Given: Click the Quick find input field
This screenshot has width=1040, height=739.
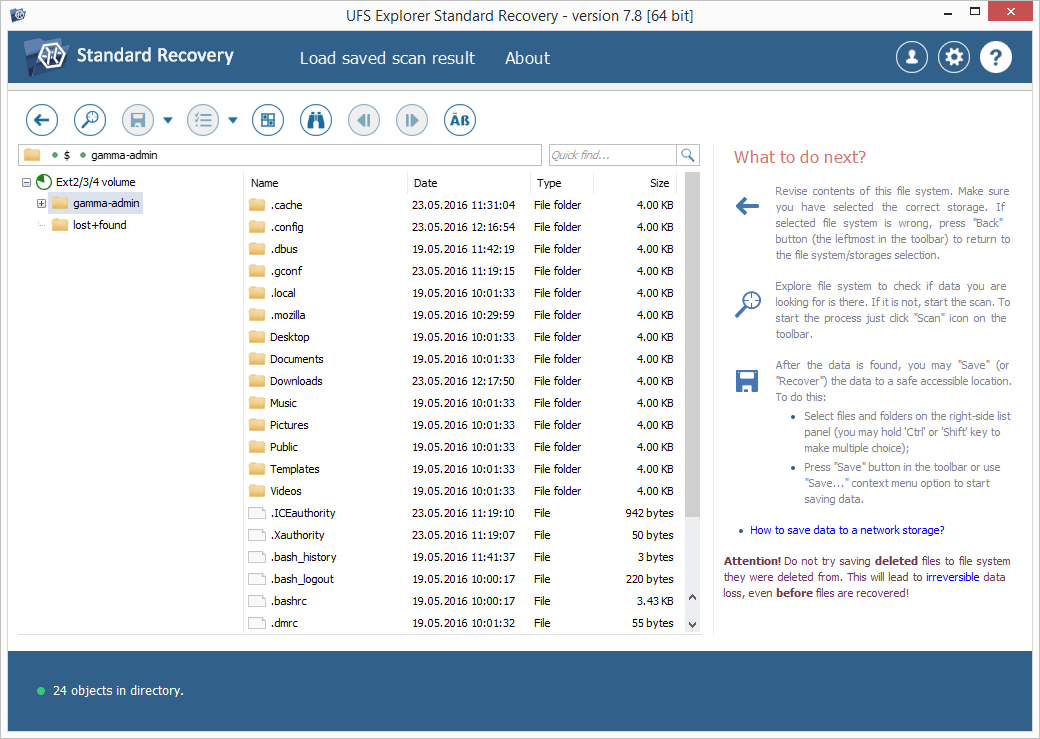Looking at the screenshot, I should (x=613, y=155).
